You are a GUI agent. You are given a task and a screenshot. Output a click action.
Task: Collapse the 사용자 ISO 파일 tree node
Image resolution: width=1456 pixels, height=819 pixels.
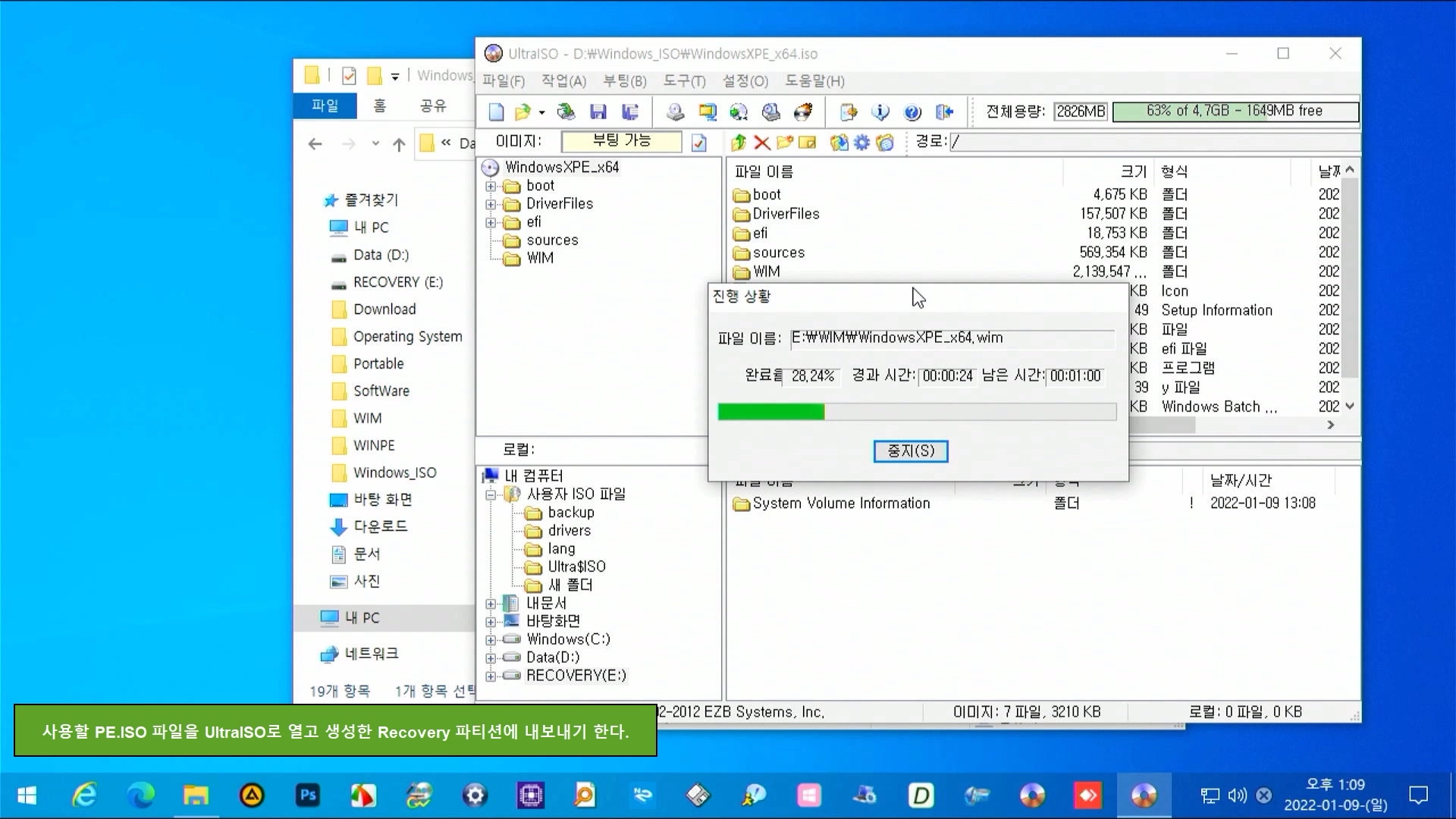click(x=491, y=494)
